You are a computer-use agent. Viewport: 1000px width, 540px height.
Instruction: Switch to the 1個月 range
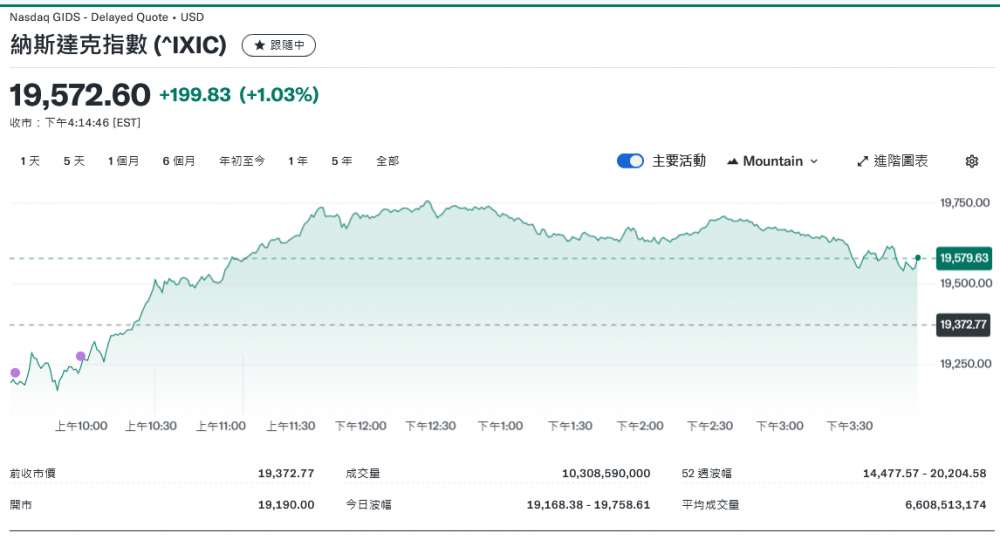(x=123, y=161)
